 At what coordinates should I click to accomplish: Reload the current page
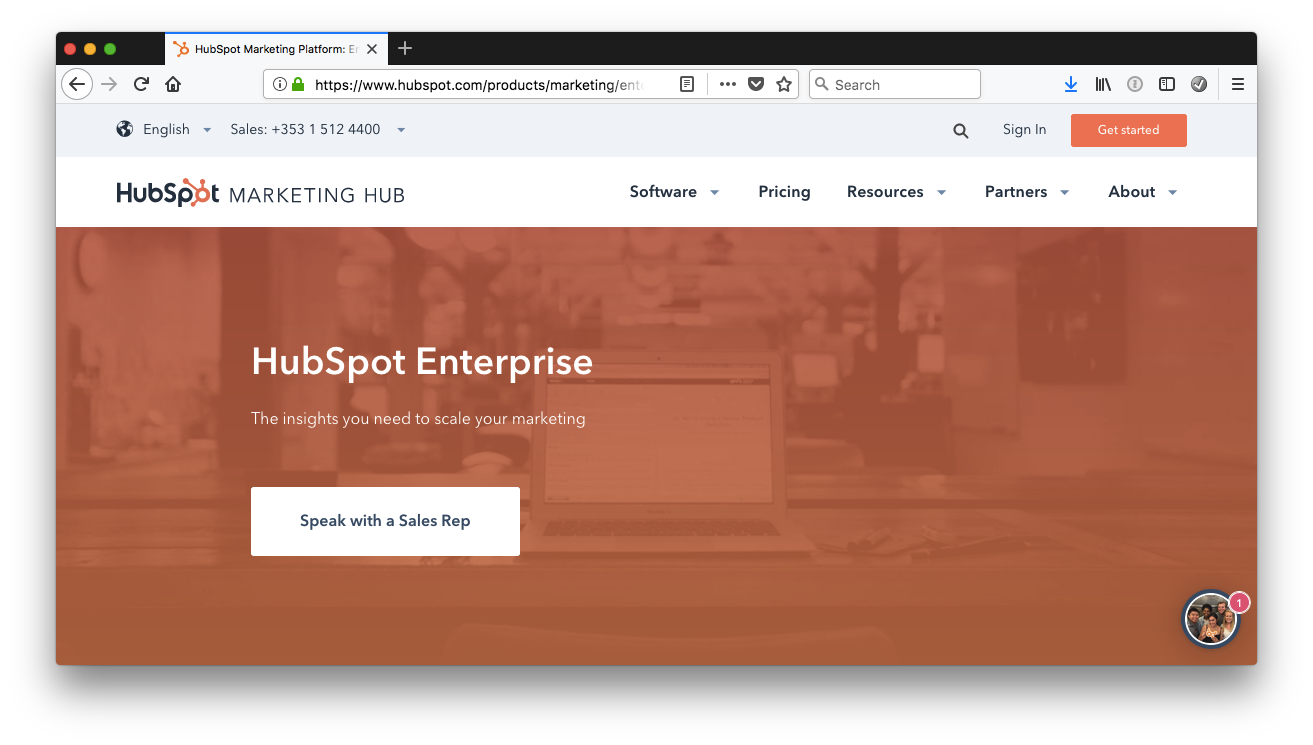(141, 84)
